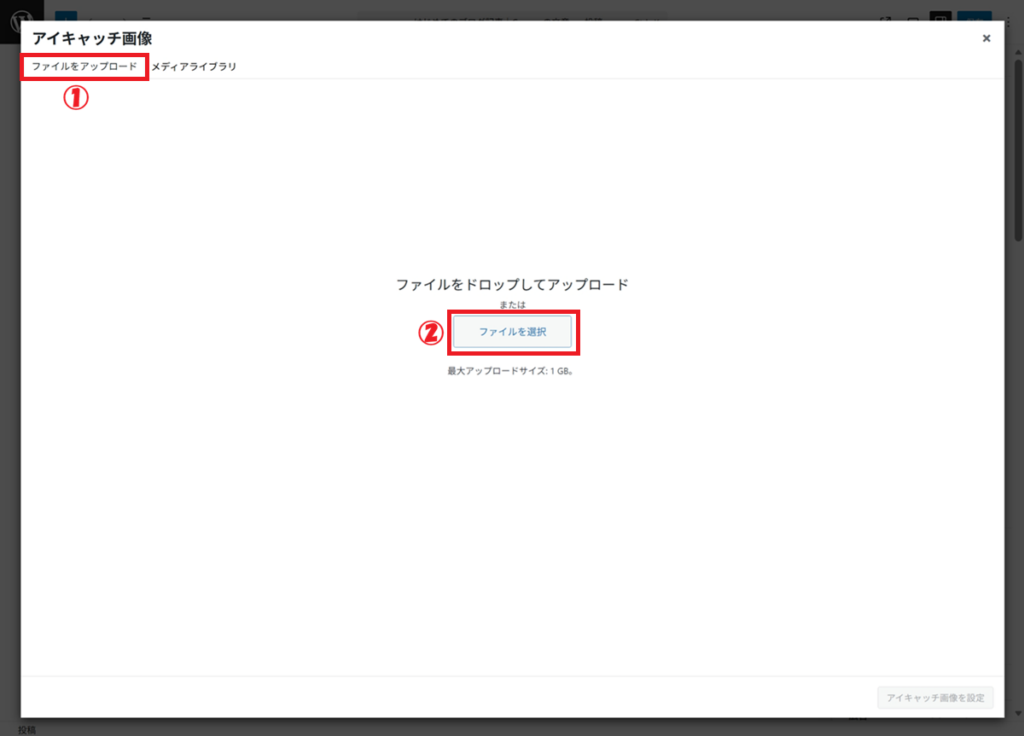Click the document title bar at top center
The image size is (1024, 736).
pyautogui.click(x=510, y=19)
